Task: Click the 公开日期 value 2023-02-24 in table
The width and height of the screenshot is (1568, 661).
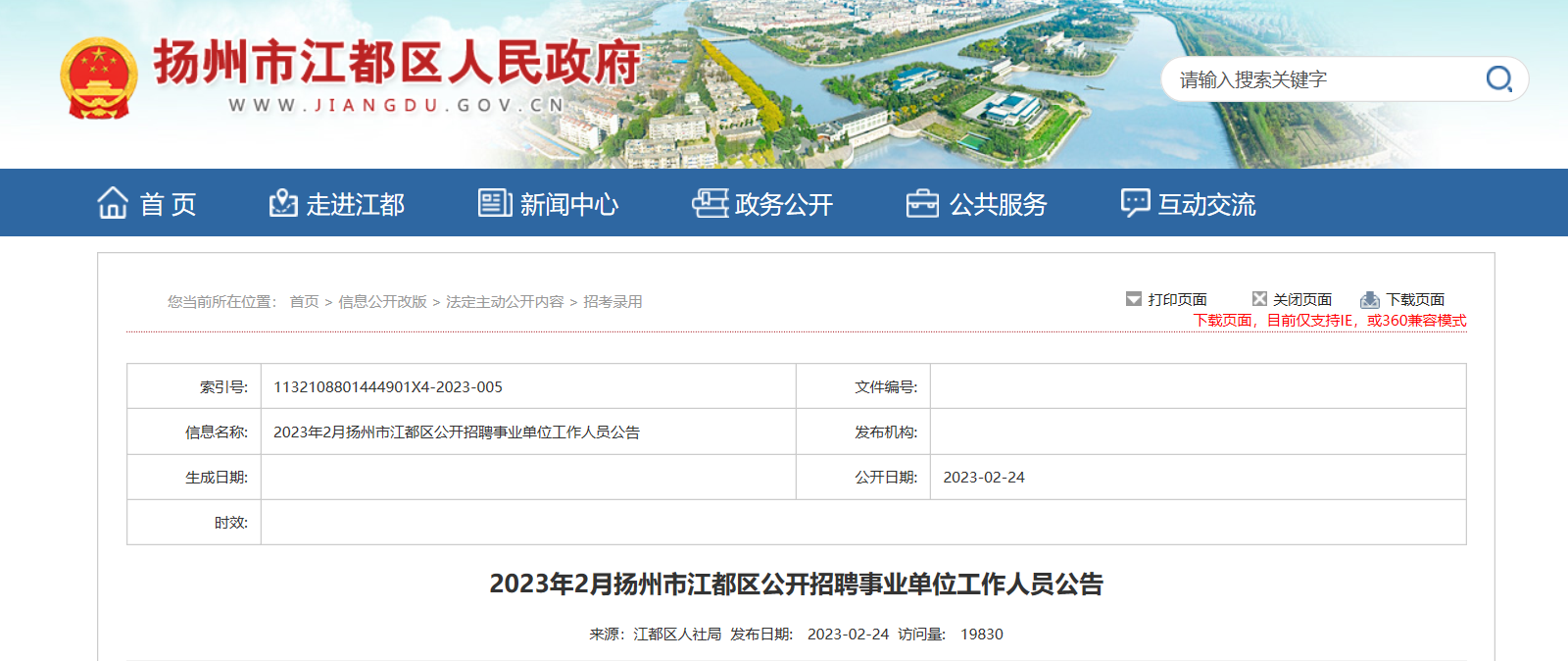Action: pyautogui.click(x=984, y=478)
